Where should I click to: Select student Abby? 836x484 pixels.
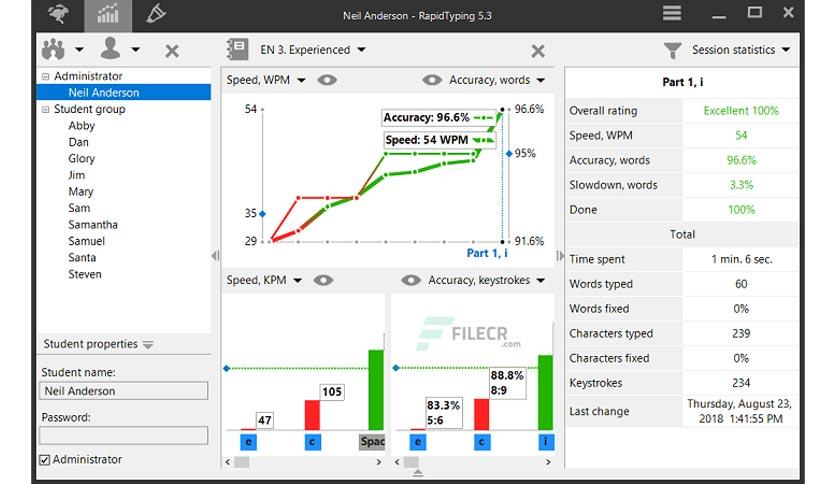[81, 126]
